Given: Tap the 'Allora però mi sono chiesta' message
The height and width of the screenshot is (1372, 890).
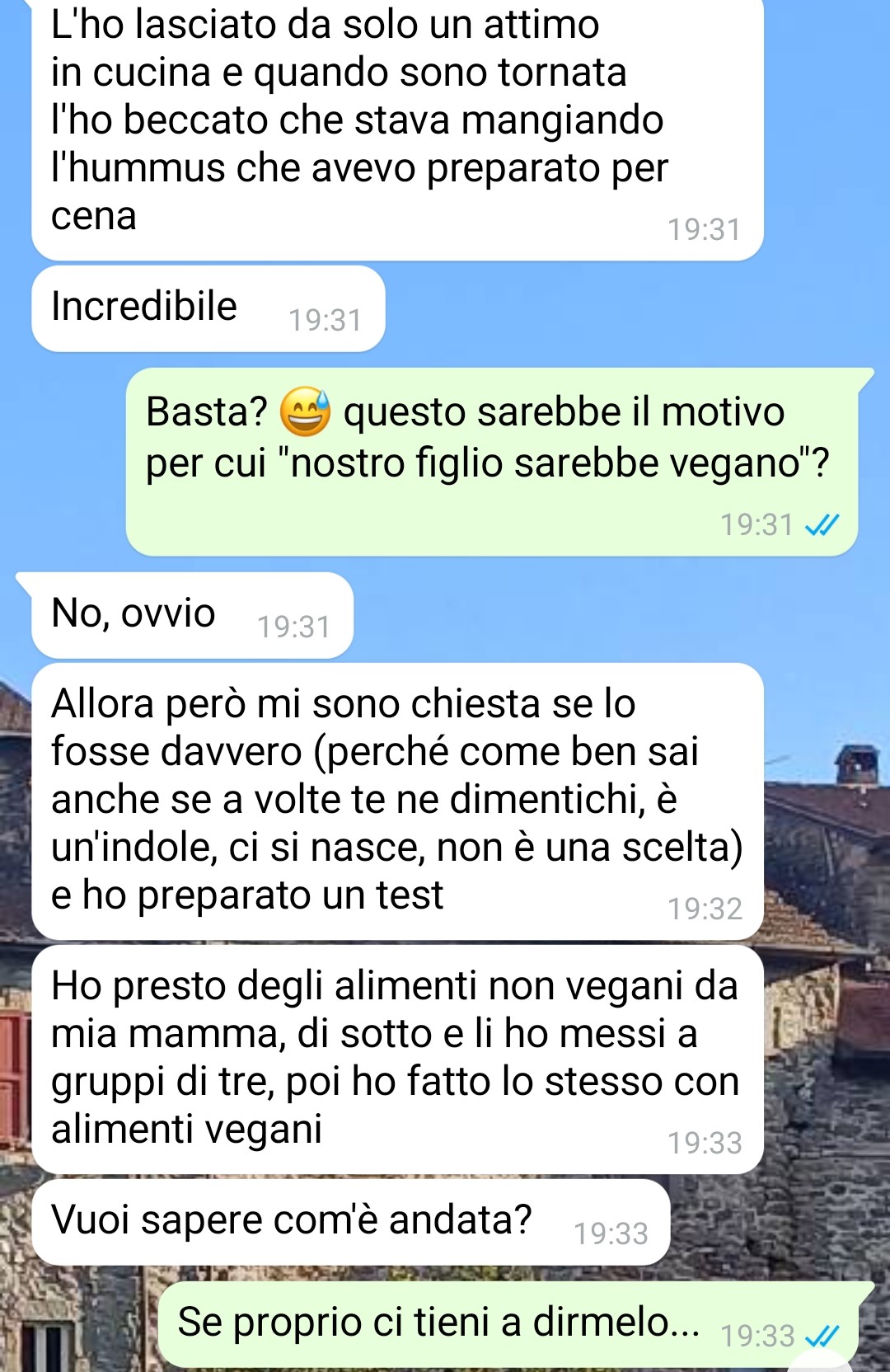Looking at the screenshot, I should (397, 801).
